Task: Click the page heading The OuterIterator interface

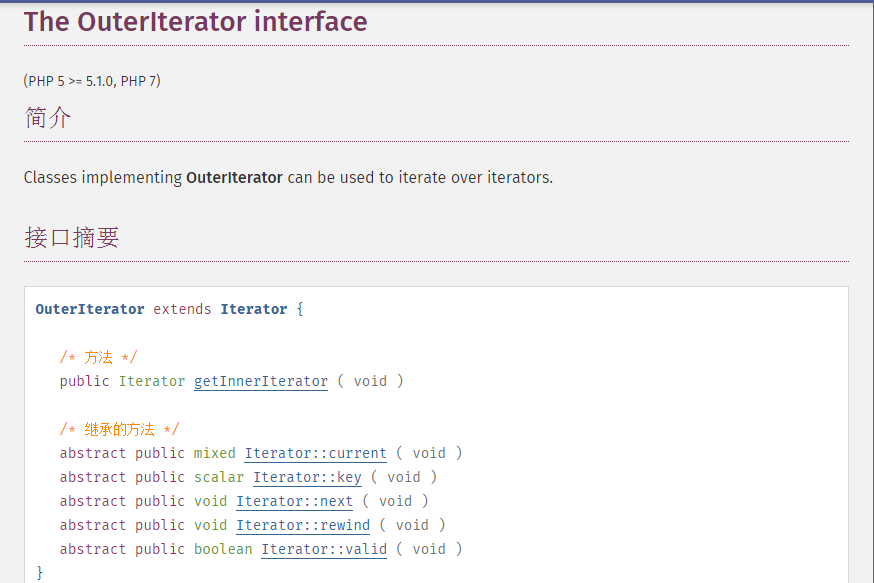Action: pos(195,21)
